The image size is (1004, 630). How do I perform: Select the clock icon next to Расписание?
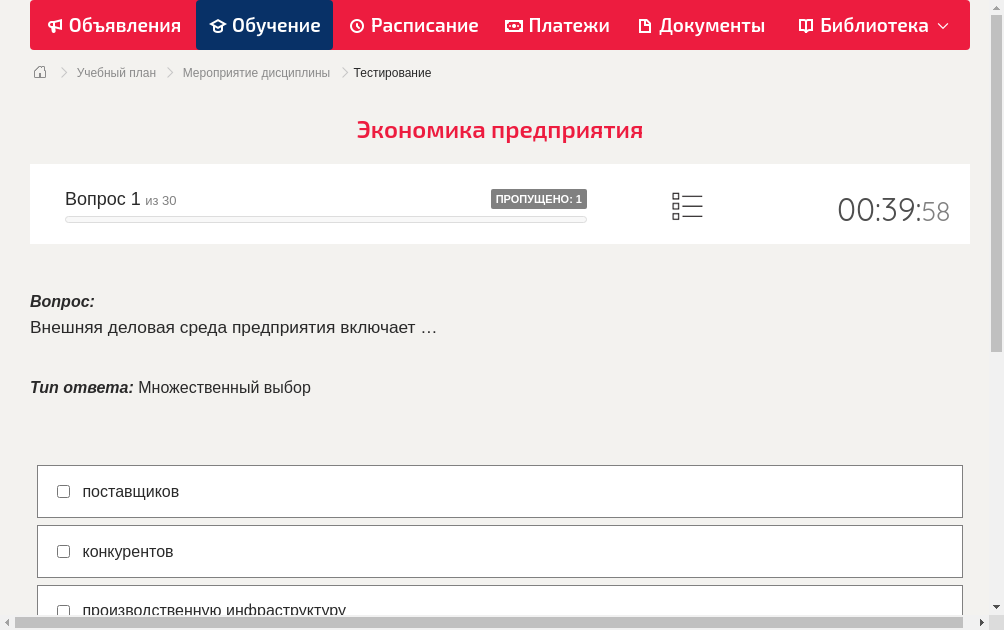tap(356, 25)
